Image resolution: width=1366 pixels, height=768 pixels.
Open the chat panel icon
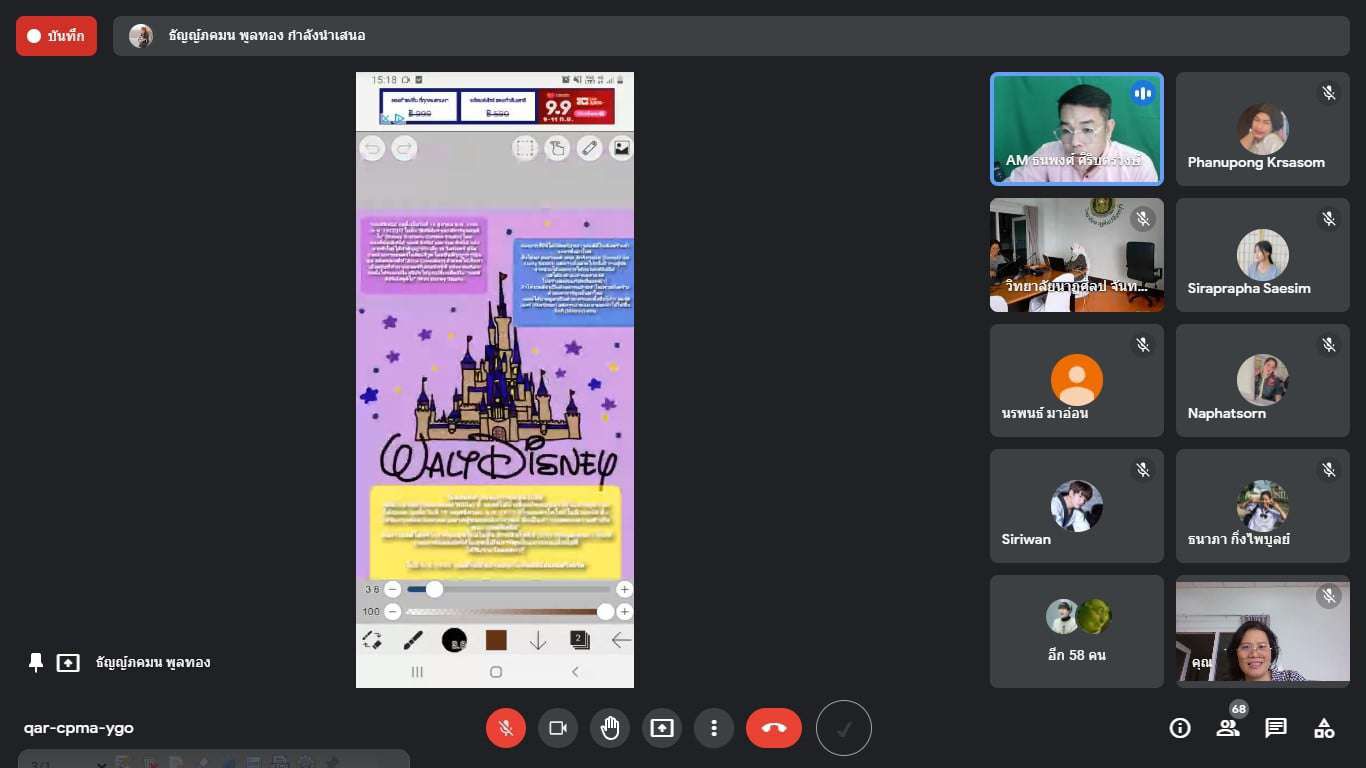pyautogui.click(x=1276, y=728)
